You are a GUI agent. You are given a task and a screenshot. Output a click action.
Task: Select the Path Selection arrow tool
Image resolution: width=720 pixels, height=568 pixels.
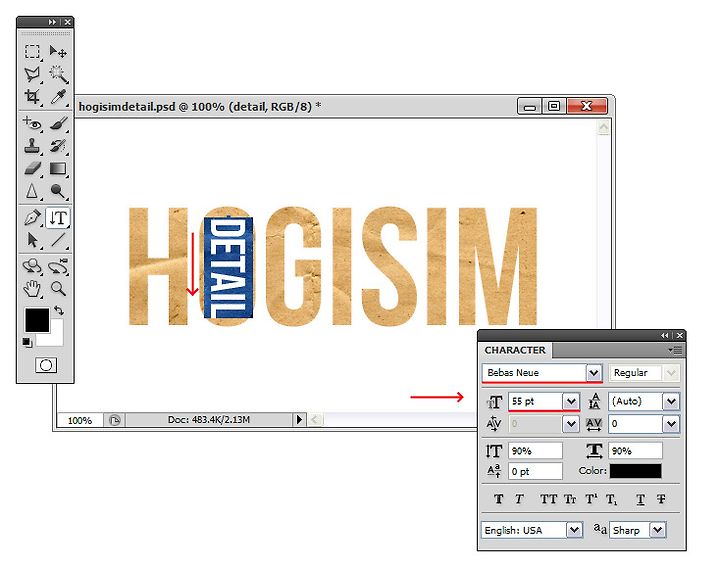(x=32, y=240)
